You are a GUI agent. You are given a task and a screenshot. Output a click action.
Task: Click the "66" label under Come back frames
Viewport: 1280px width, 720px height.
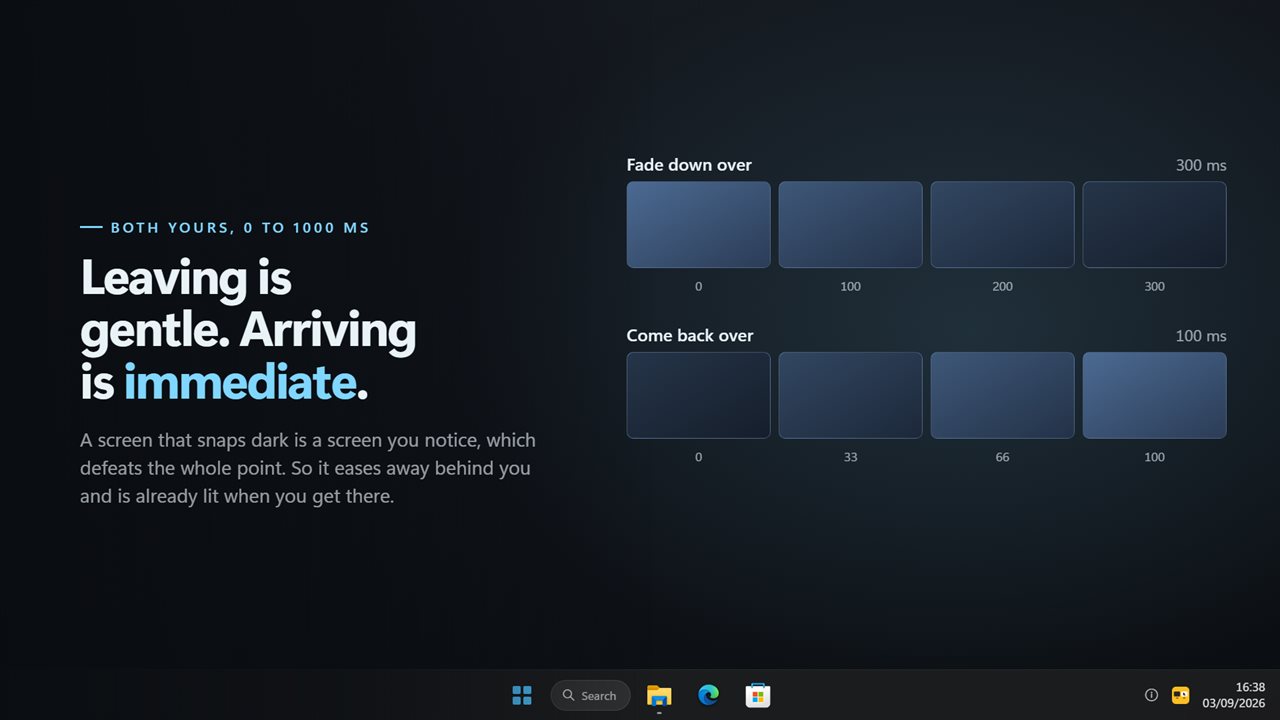(x=1003, y=458)
